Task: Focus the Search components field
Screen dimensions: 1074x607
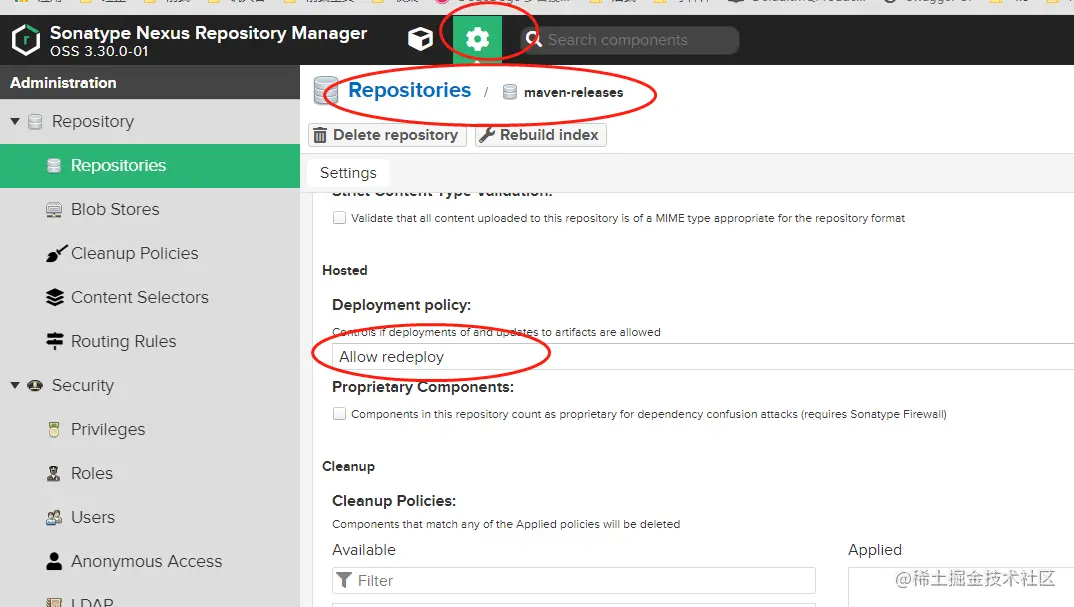Action: tap(629, 40)
